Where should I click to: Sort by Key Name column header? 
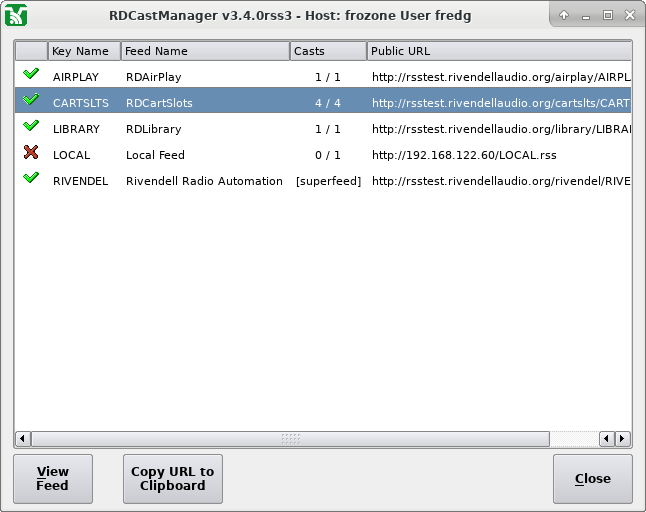click(84, 51)
